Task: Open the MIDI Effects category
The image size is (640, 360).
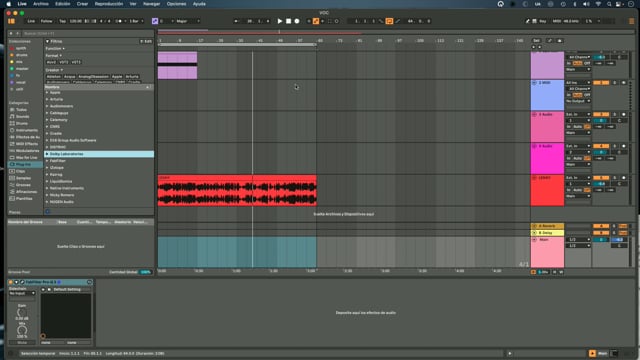Action: [27, 144]
